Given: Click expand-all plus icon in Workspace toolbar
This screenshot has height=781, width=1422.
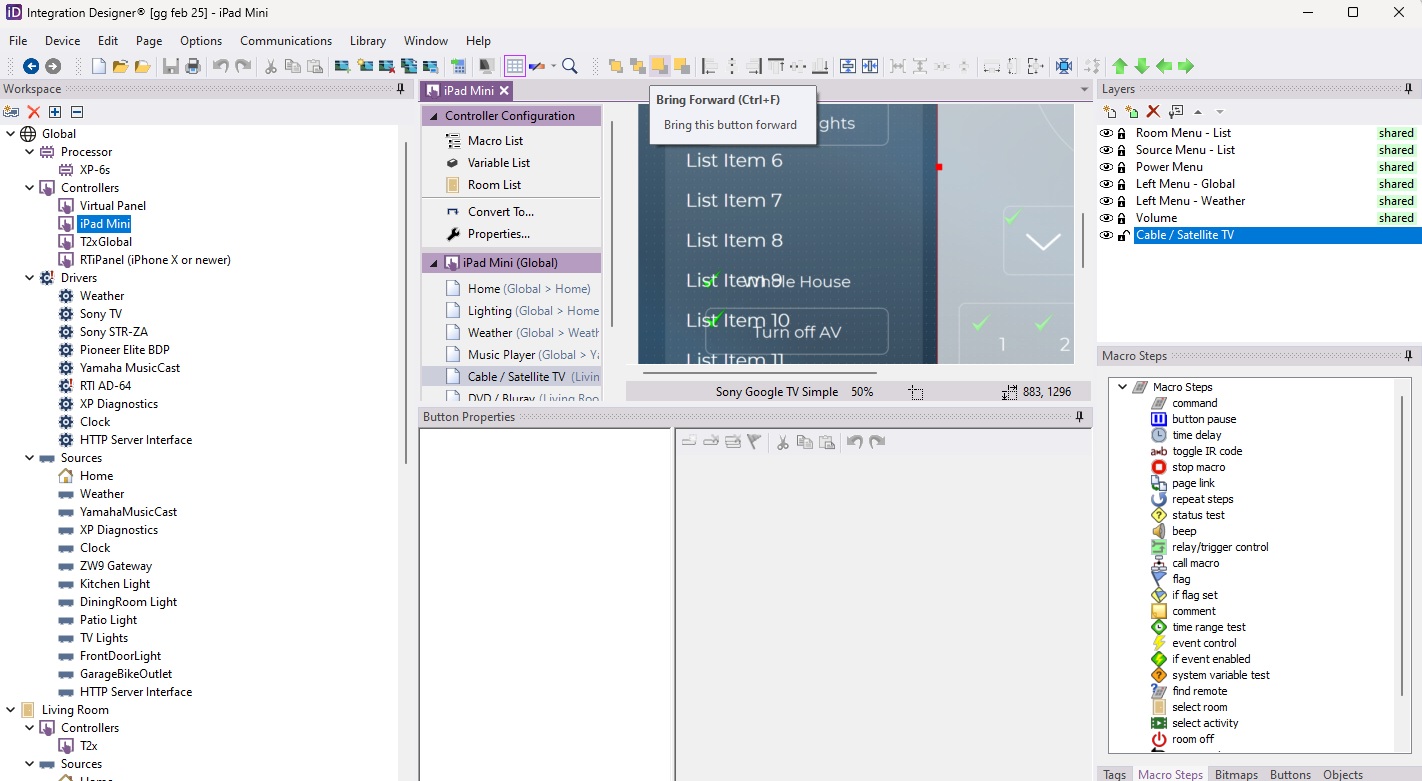Looking at the screenshot, I should click(55, 111).
